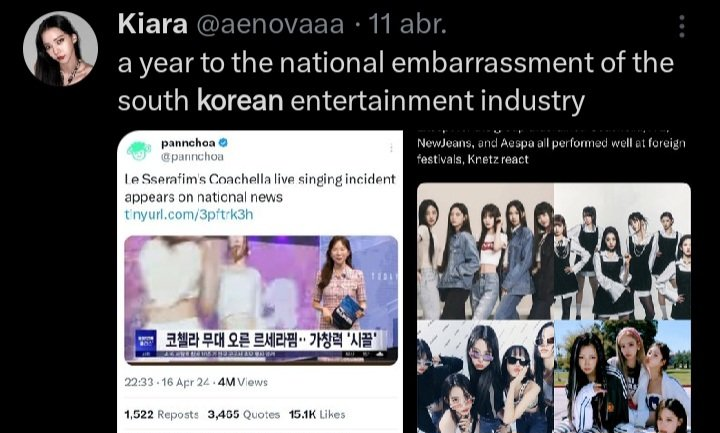View the 1,522 Reposts list
The image size is (720, 433).
[161, 414]
